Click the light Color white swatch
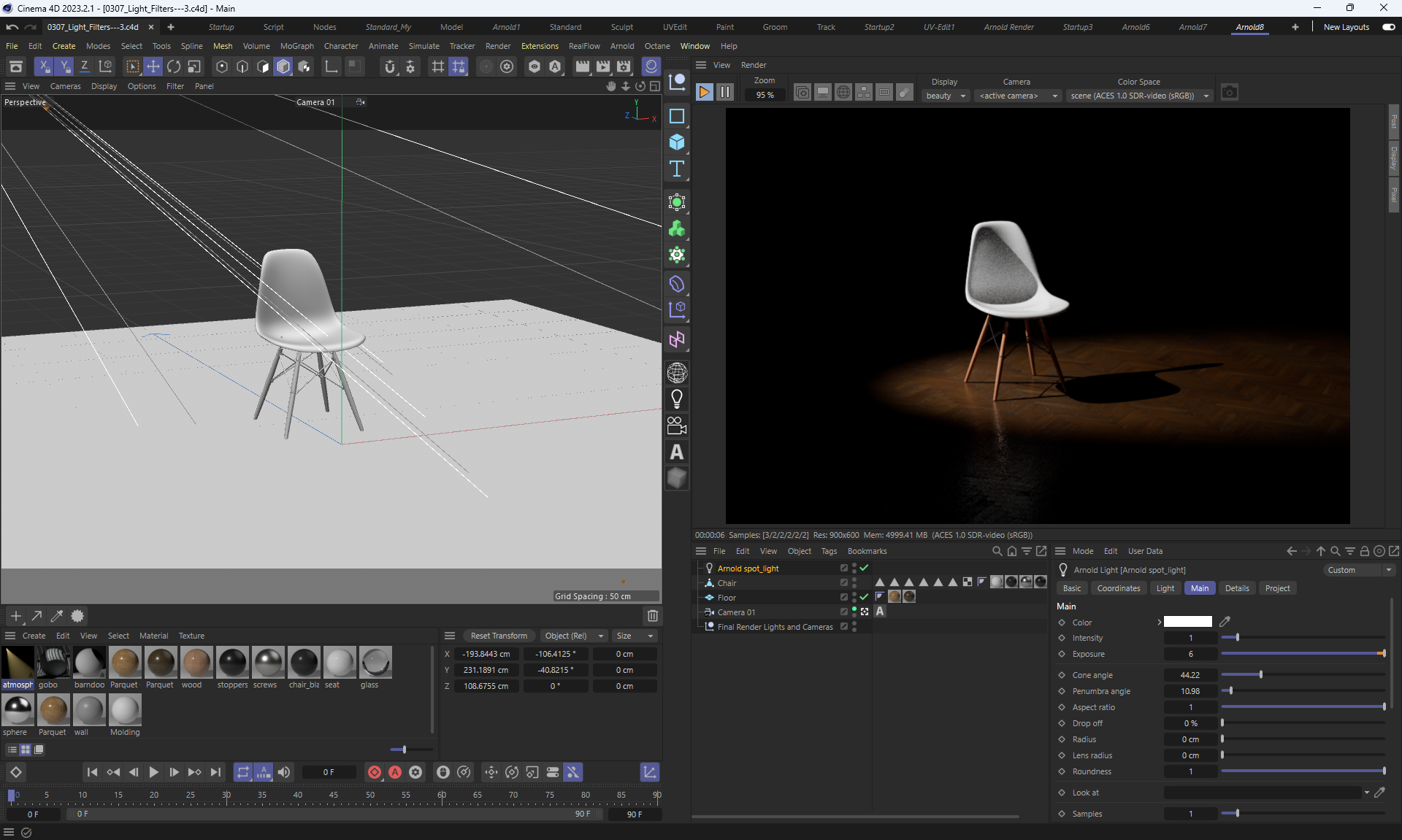The height and width of the screenshot is (840, 1402). coord(1187,623)
